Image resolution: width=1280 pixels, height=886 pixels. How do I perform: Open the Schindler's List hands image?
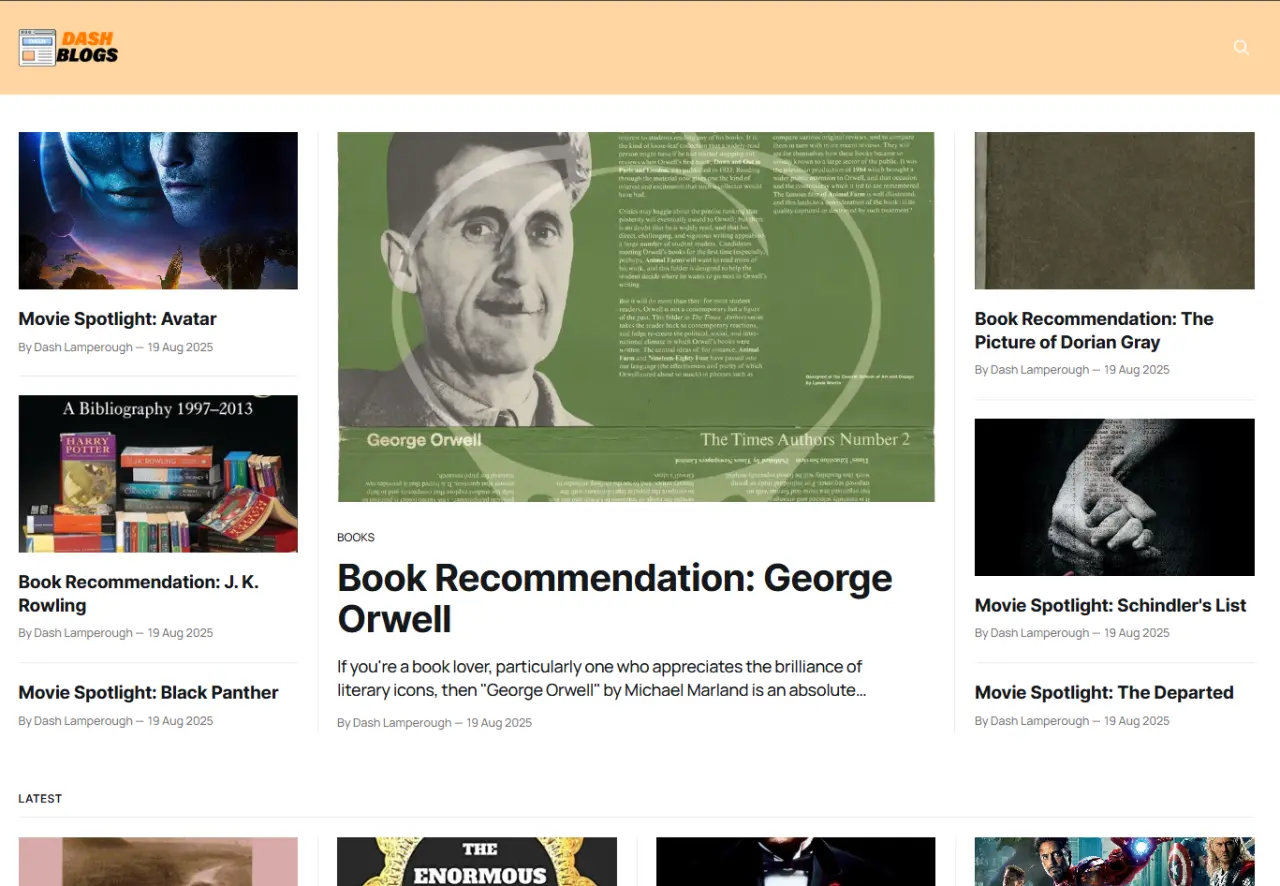pos(1115,497)
